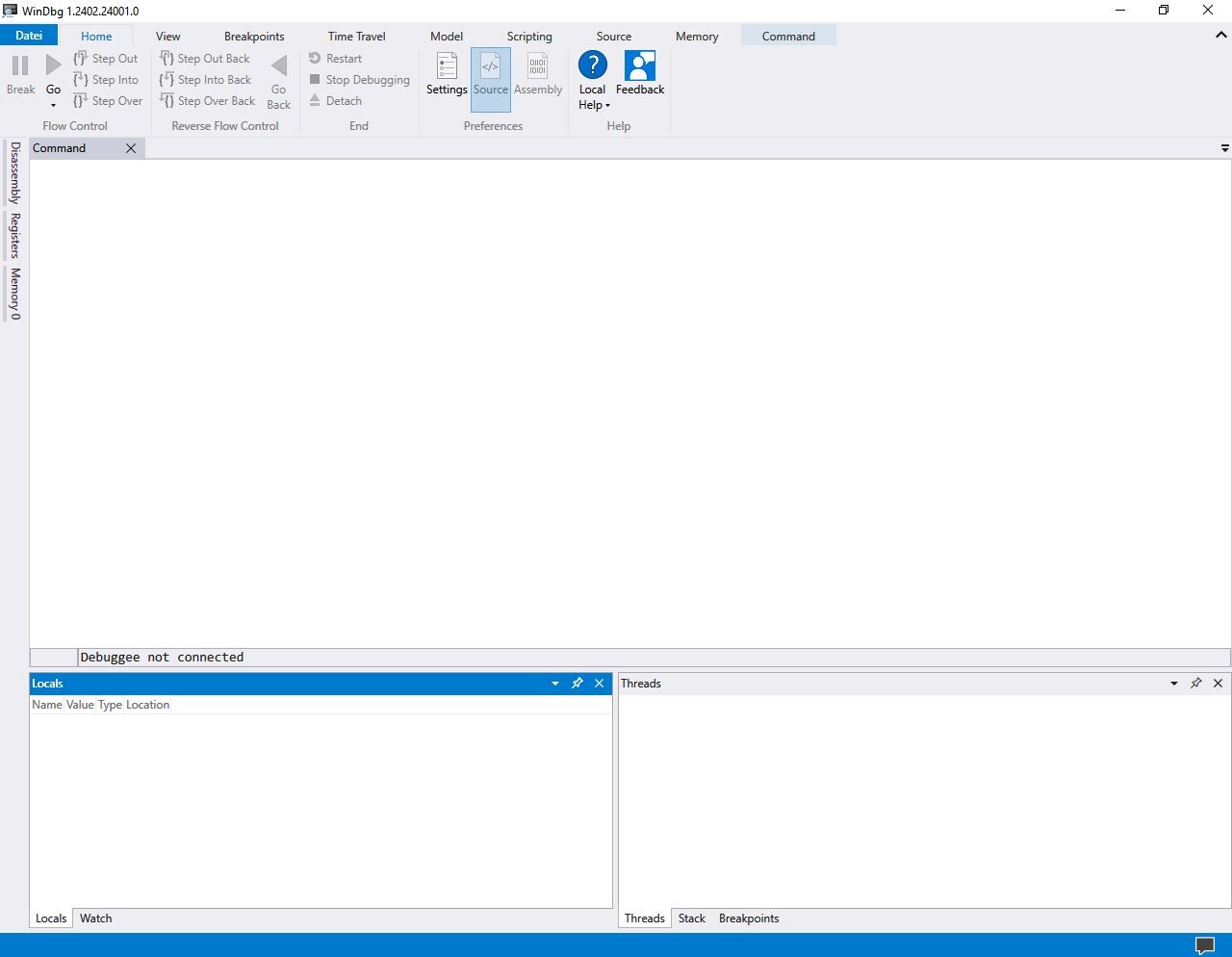Click the Go Back arrow icon
This screenshot has height=957, width=1232.
[279, 65]
